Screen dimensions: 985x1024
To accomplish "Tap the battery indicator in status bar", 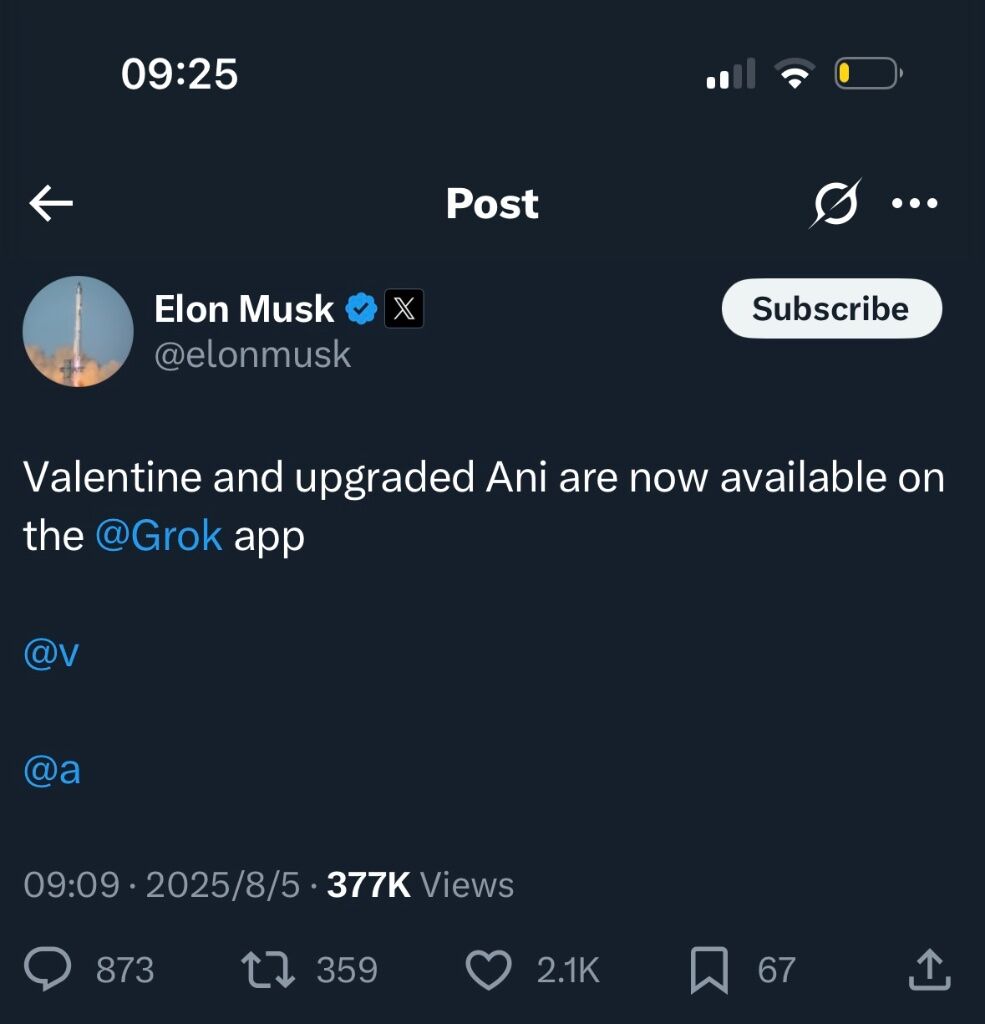I will pos(868,74).
